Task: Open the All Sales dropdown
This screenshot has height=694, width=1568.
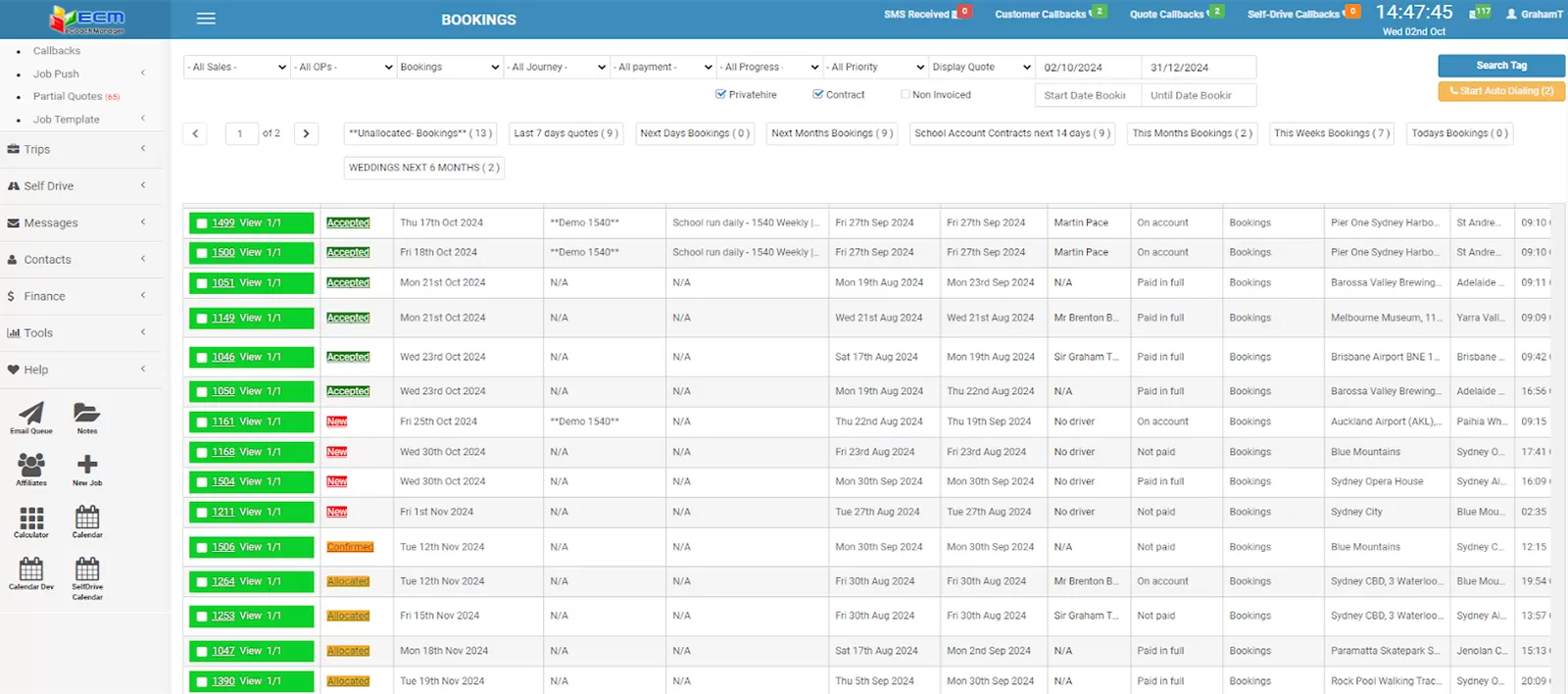Action: pyautogui.click(x=236, y=67)
